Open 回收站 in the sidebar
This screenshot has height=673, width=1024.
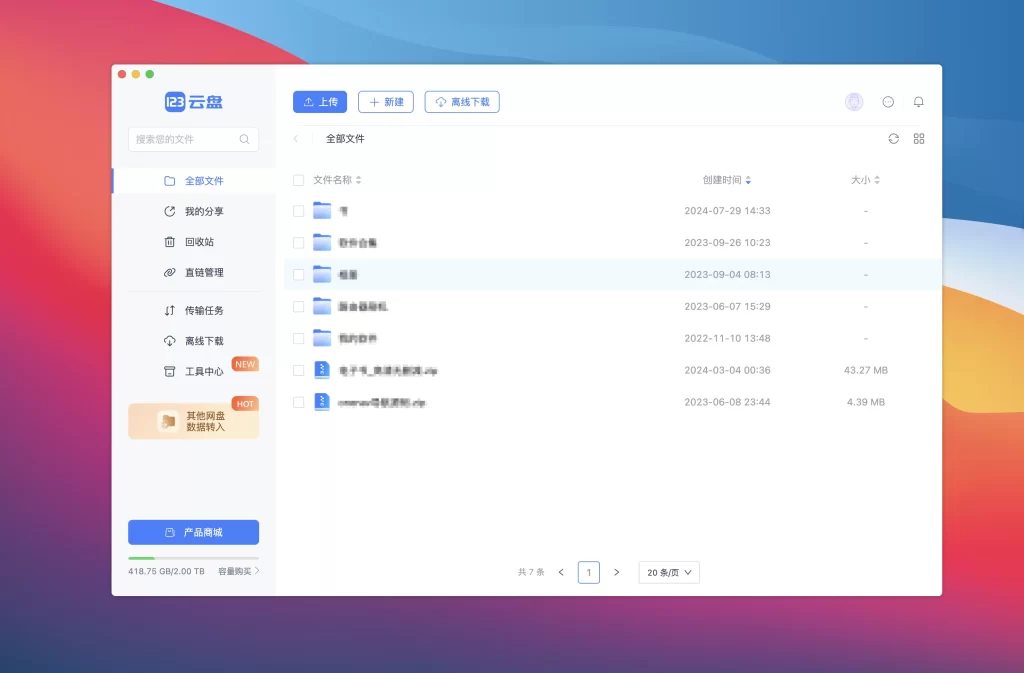[199, 242]
